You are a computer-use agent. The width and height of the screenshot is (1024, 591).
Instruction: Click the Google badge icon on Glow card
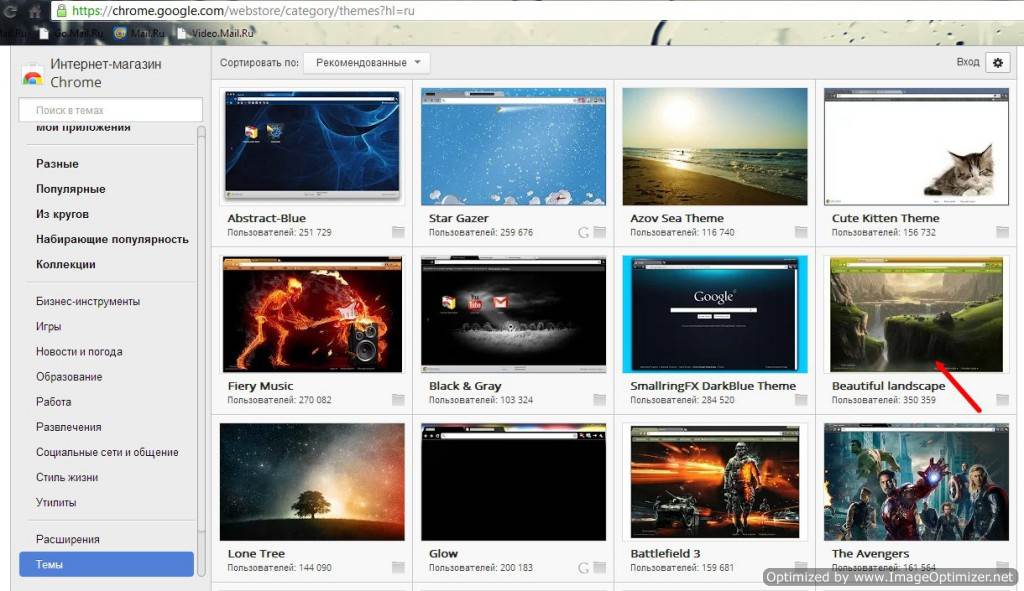point(583,568)
